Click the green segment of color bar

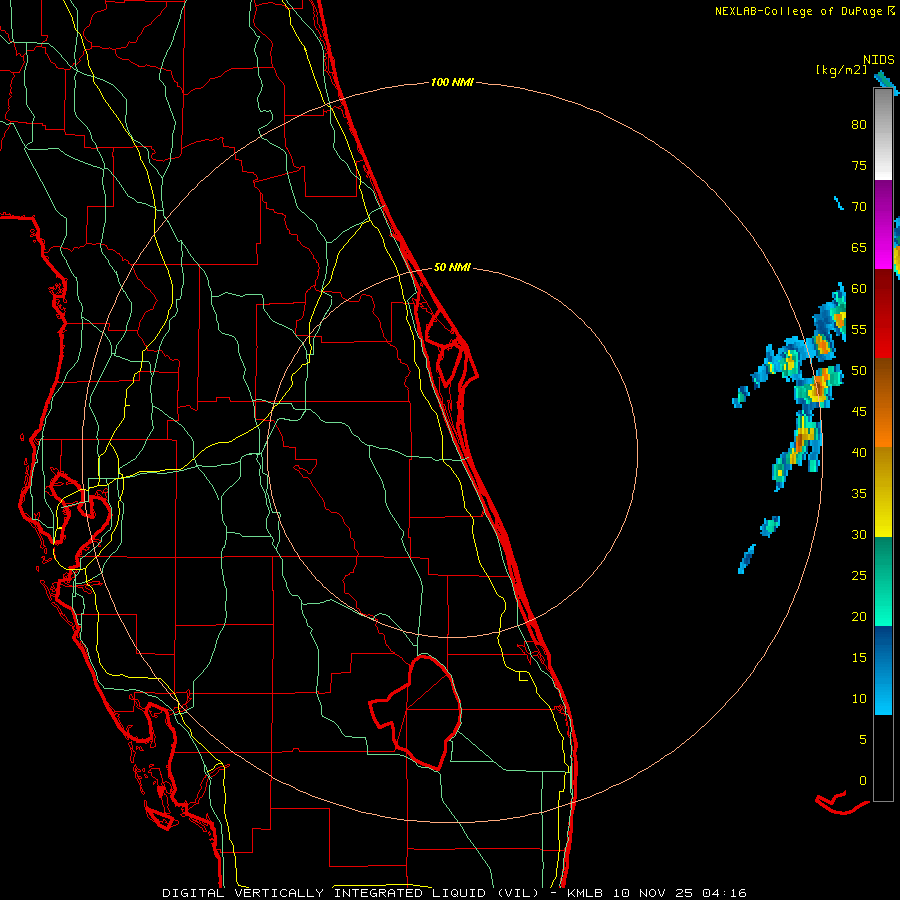[x=883, y=581]
